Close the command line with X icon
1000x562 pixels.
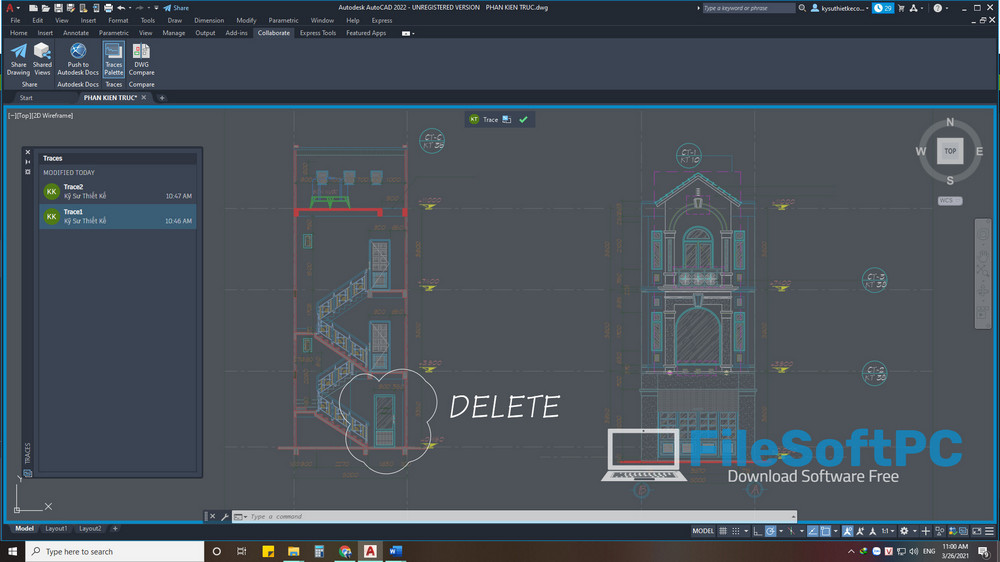(212, 517)
